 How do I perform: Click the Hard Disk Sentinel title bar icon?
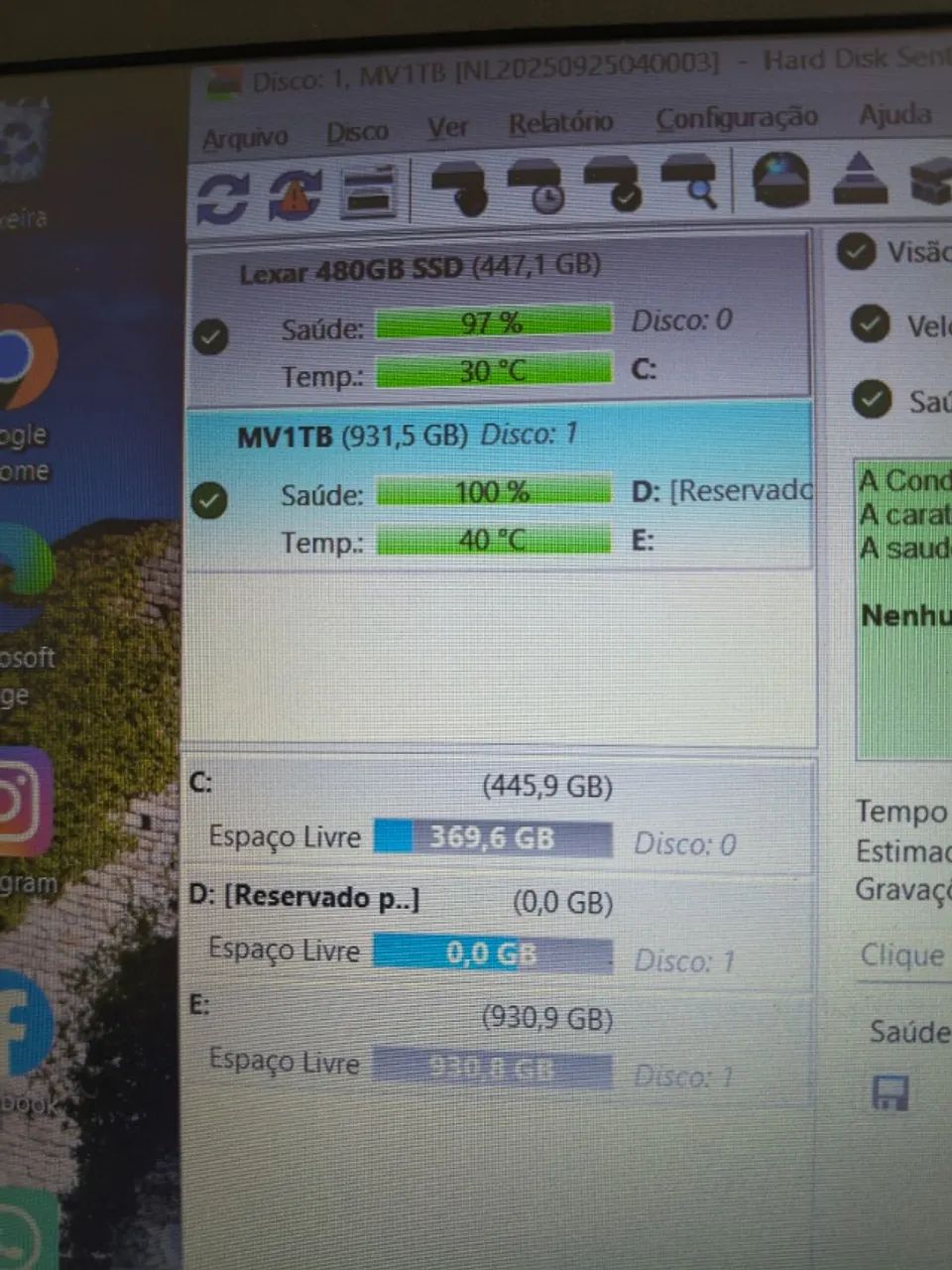click(x=223, y=81)
